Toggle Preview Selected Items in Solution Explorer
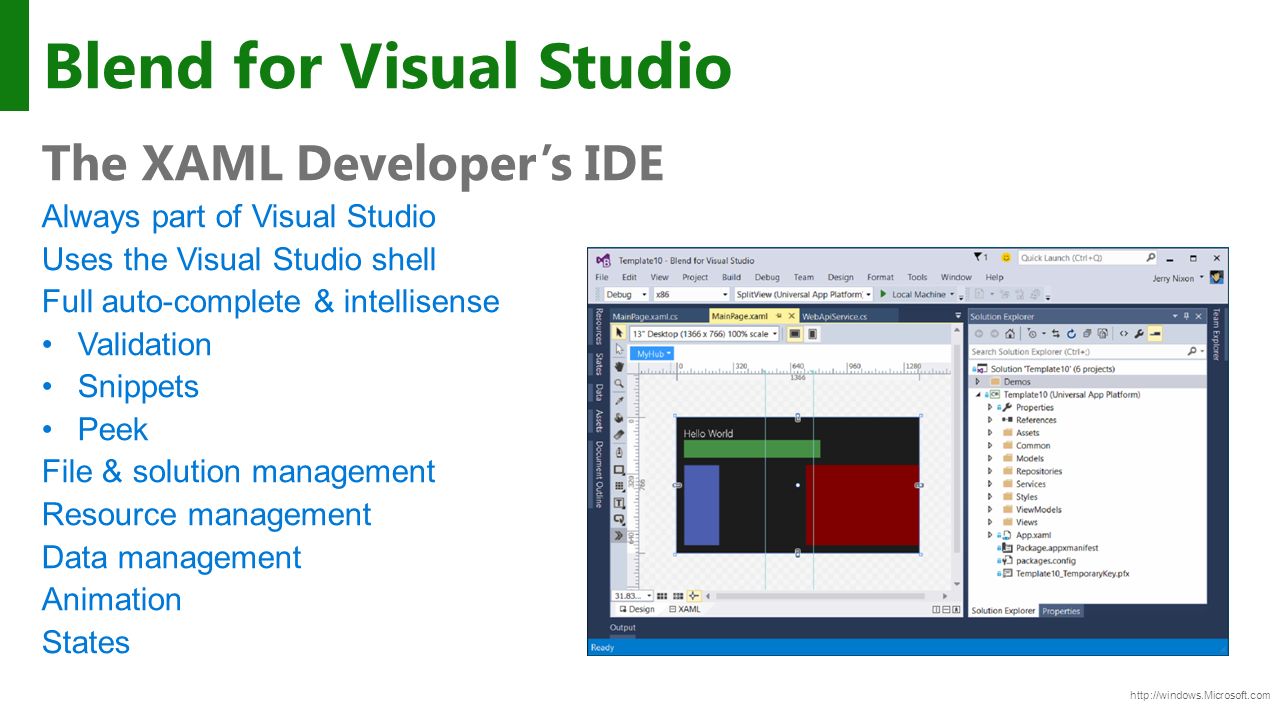Image resolution: width=1280 pixels, height=720 pixels. [1155, 334]
